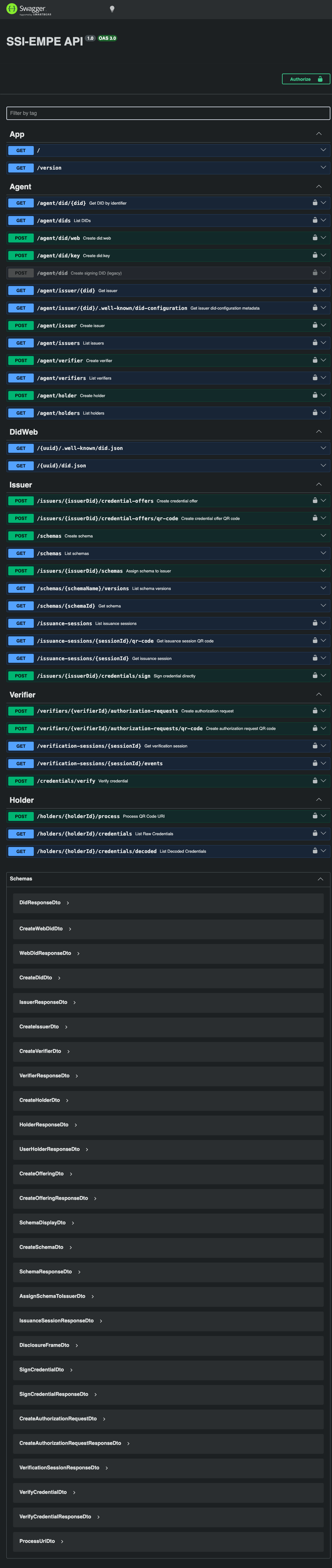Click lock icon on POST /agent/issuer
This screenshot has height=1568, width=332.
315,325
